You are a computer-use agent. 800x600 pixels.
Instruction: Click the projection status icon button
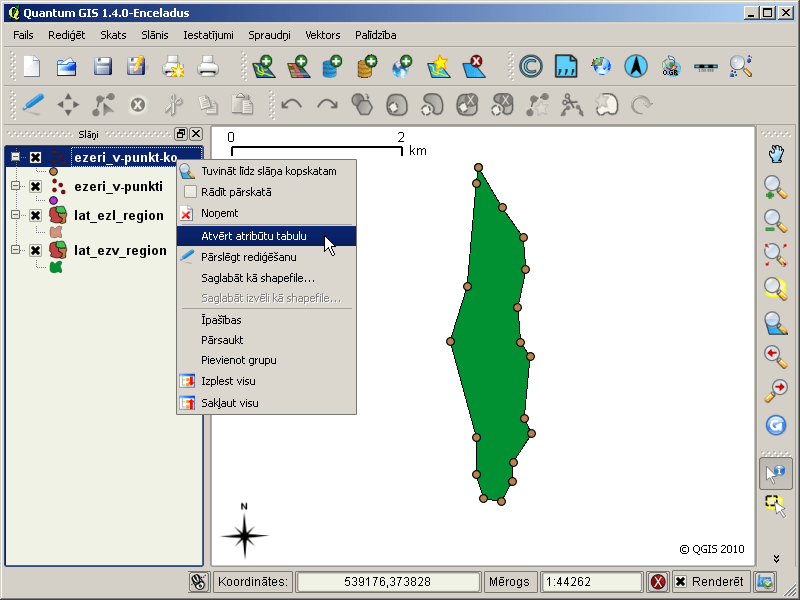point(765,582)
